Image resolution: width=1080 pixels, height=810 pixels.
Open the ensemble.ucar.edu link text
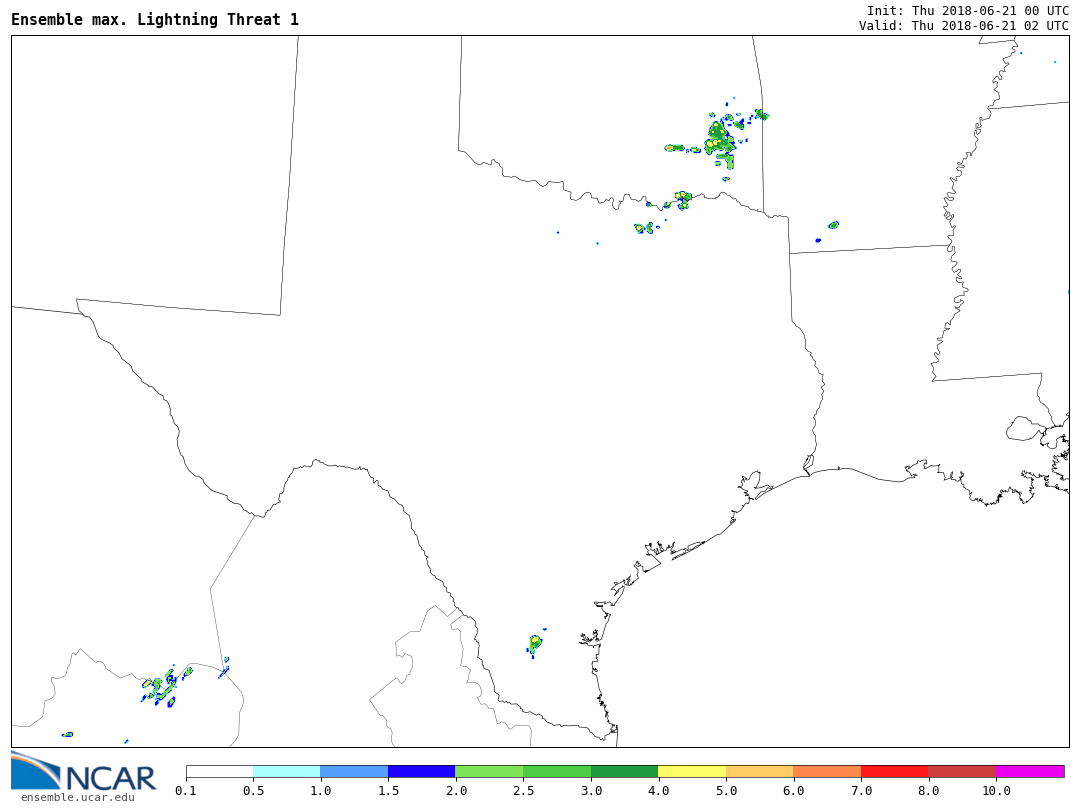point(77,797)
